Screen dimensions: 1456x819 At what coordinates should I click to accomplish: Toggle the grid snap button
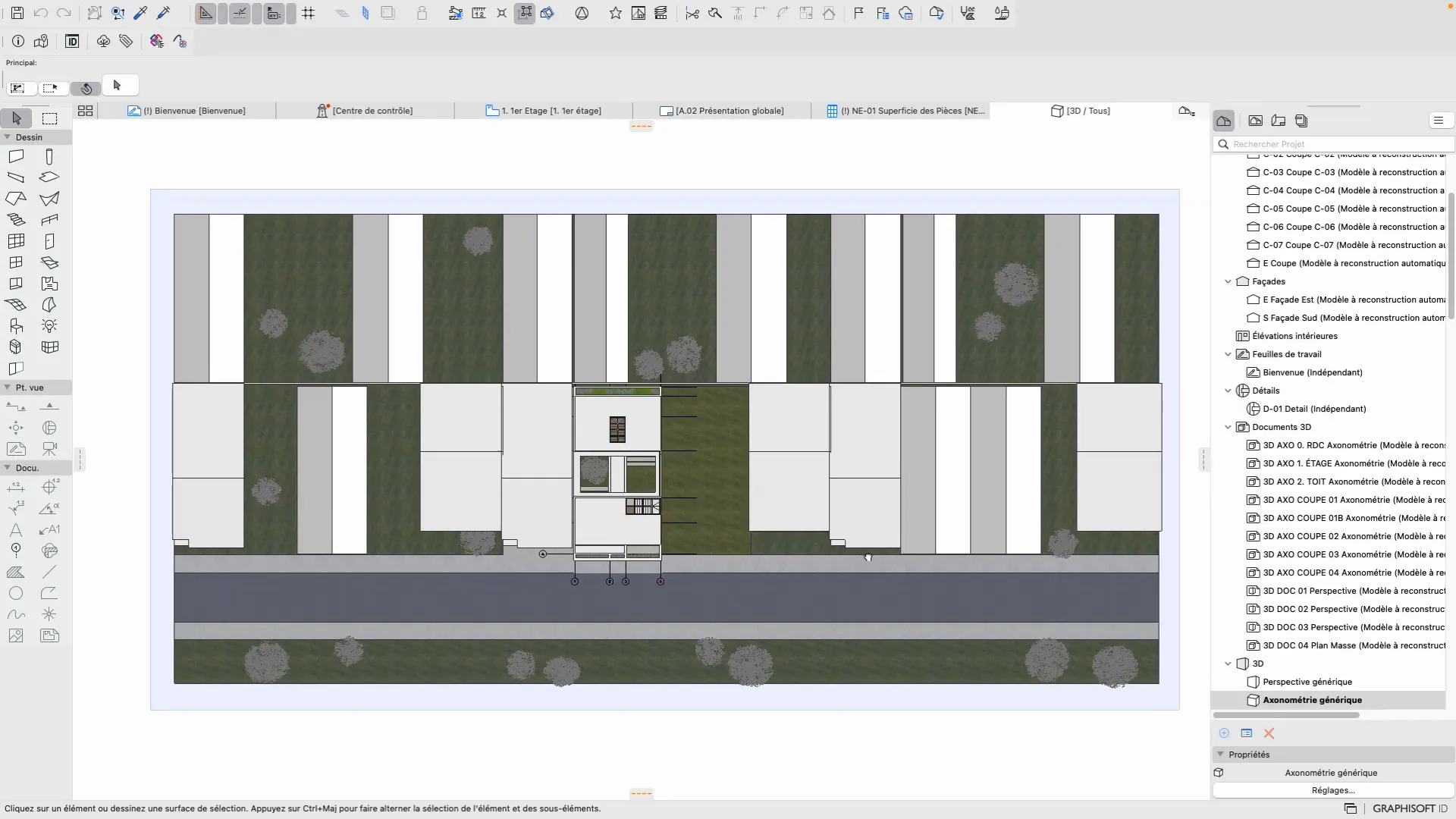[309, 13]
